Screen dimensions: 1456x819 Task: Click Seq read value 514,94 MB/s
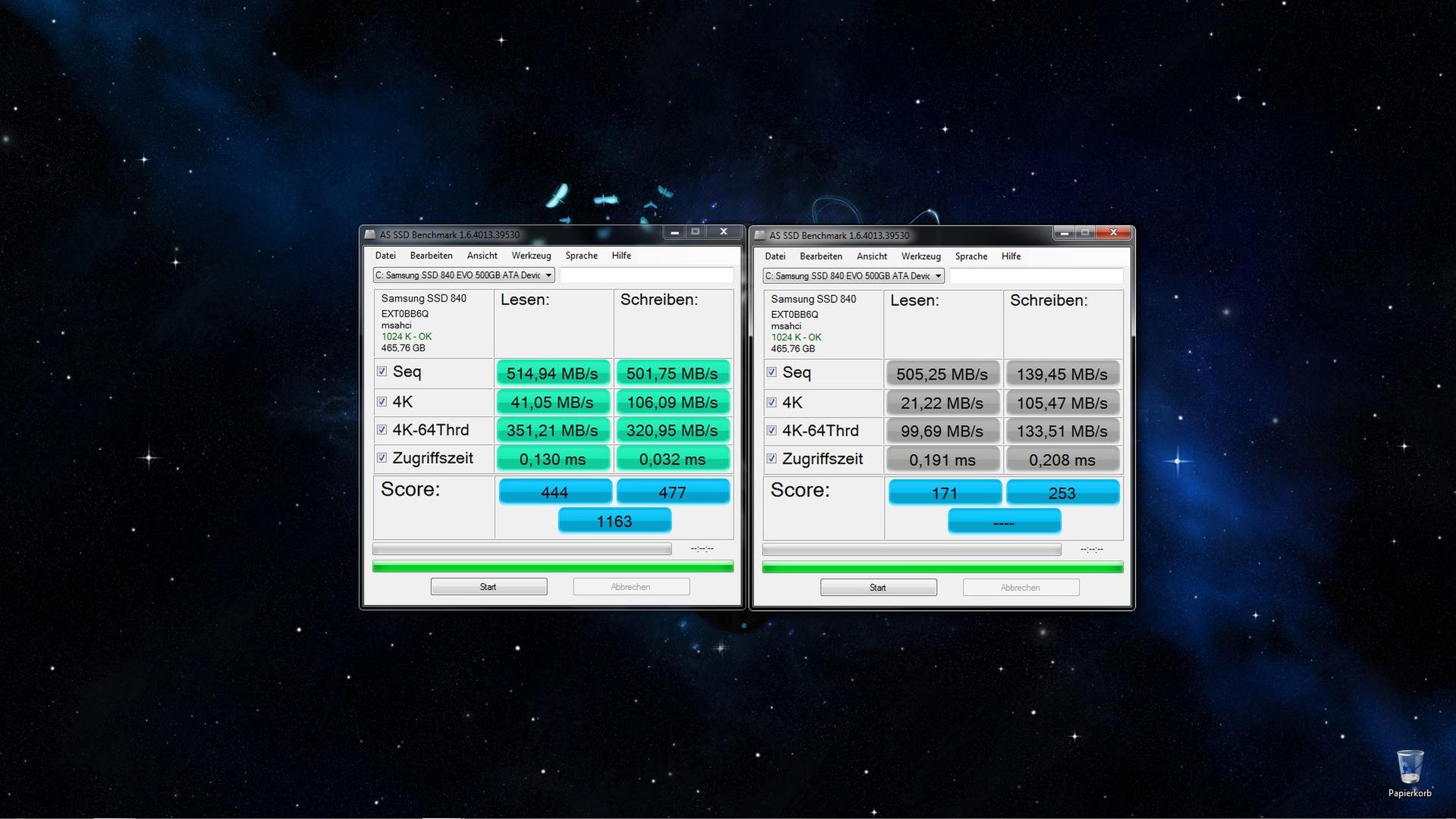point(553,373)
